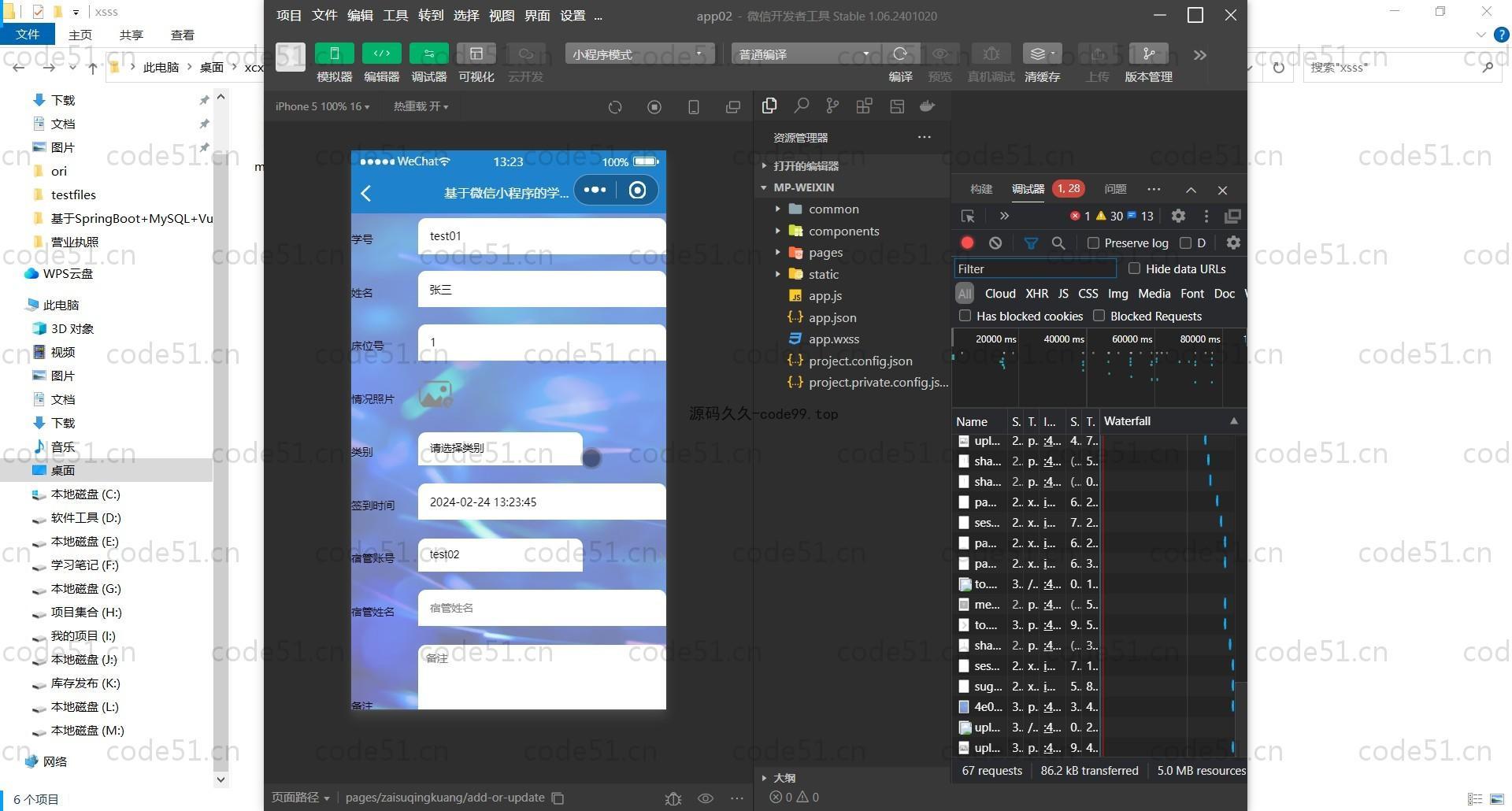Viewport: 1512px width, 811px height.
Task: Click the Compile refresh icon (编译)
Action: click(x=900, y=54)
